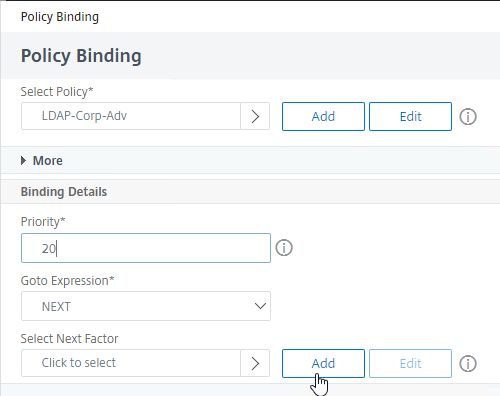Focus the Priority input containing 20
The width and height of the screenshot is (500, 396).
[x=146, y=248]
